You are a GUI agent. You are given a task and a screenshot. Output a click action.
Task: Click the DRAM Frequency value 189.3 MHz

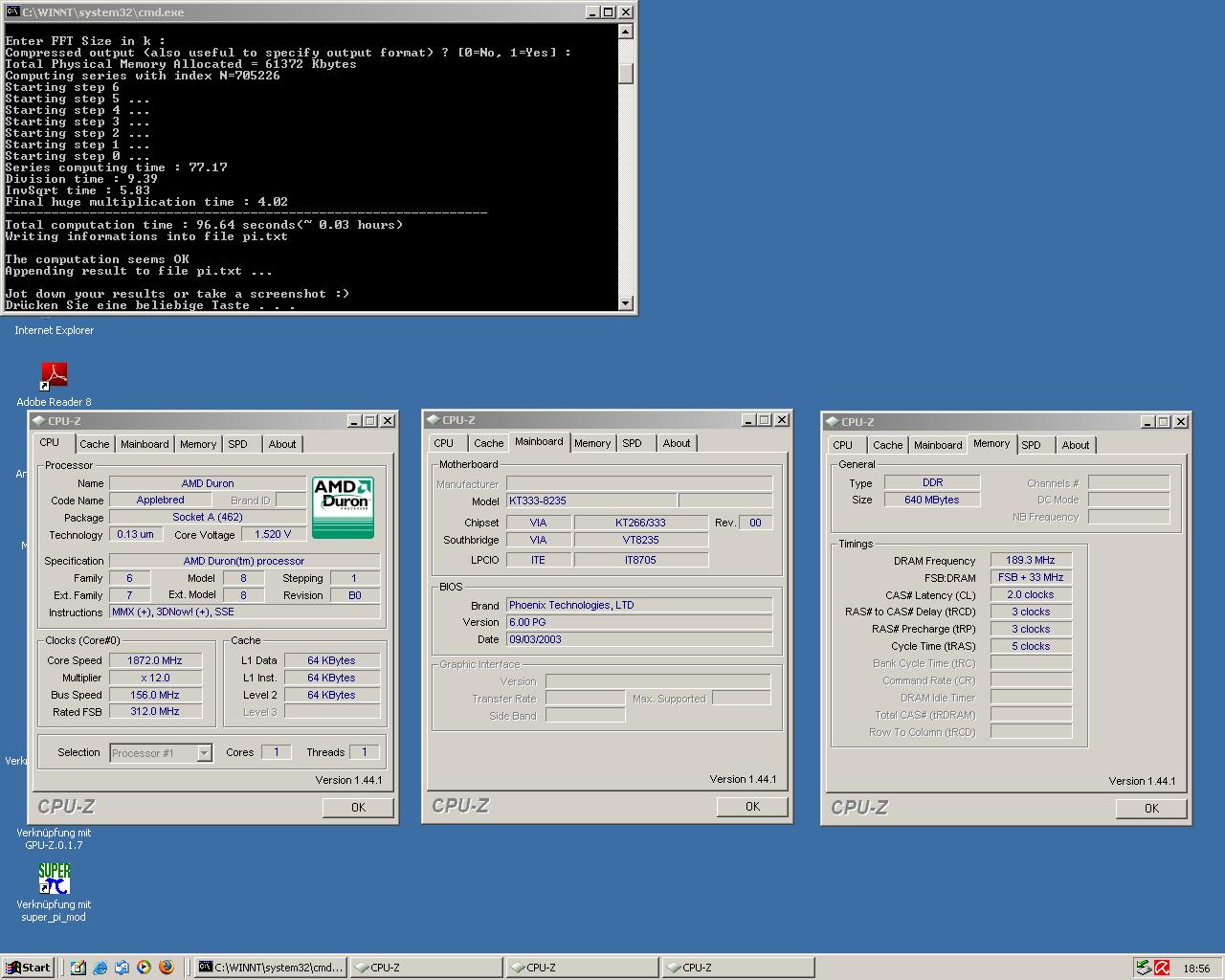1031,560
